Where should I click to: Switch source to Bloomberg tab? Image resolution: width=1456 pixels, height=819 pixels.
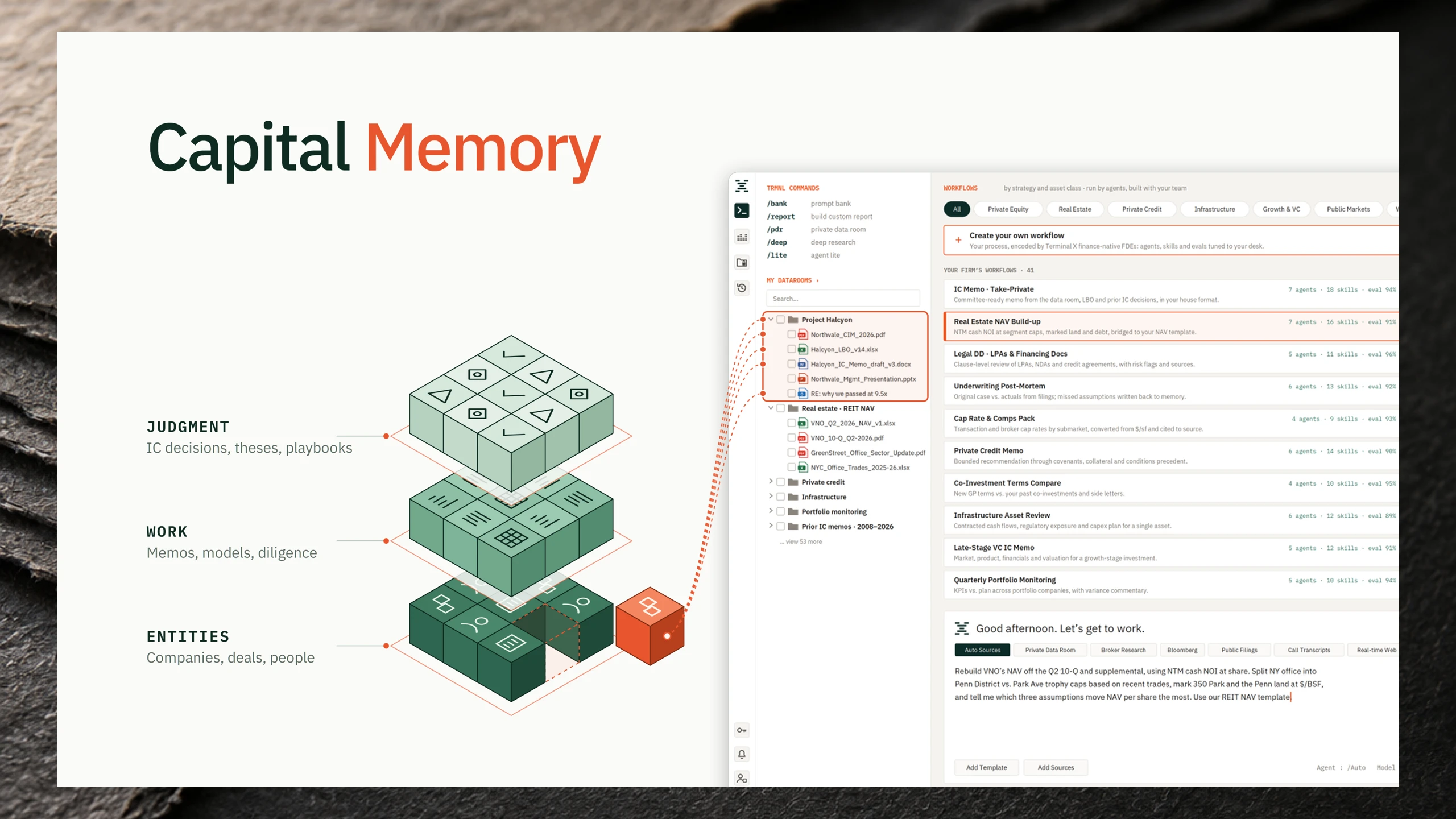[x=1182, y=650]
